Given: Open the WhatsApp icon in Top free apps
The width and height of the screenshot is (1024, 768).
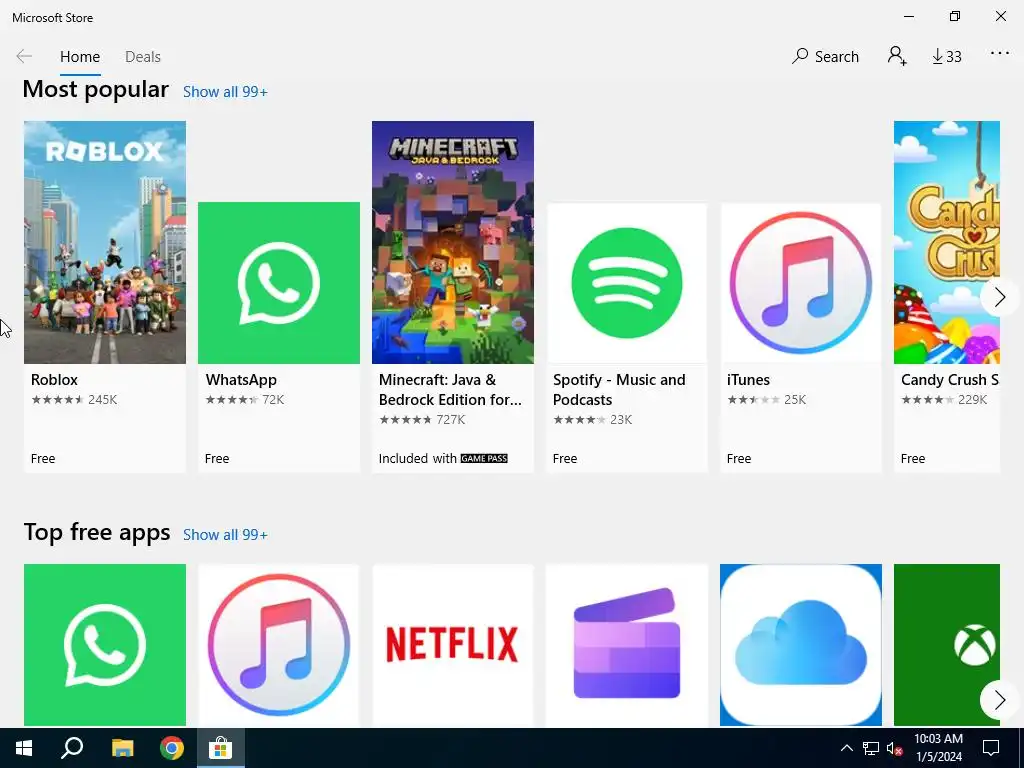Looking at the screenshot, I should click(x=104, y=645).
